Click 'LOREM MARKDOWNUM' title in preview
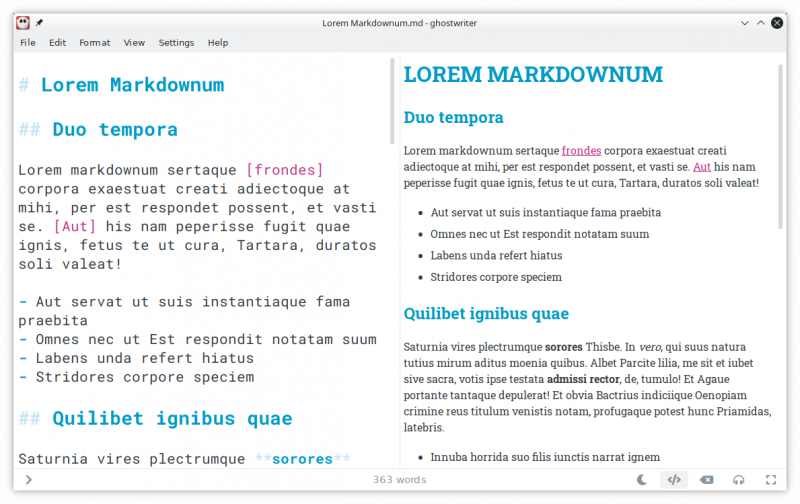This screenshot has height=504, width=800. [533, 74]
